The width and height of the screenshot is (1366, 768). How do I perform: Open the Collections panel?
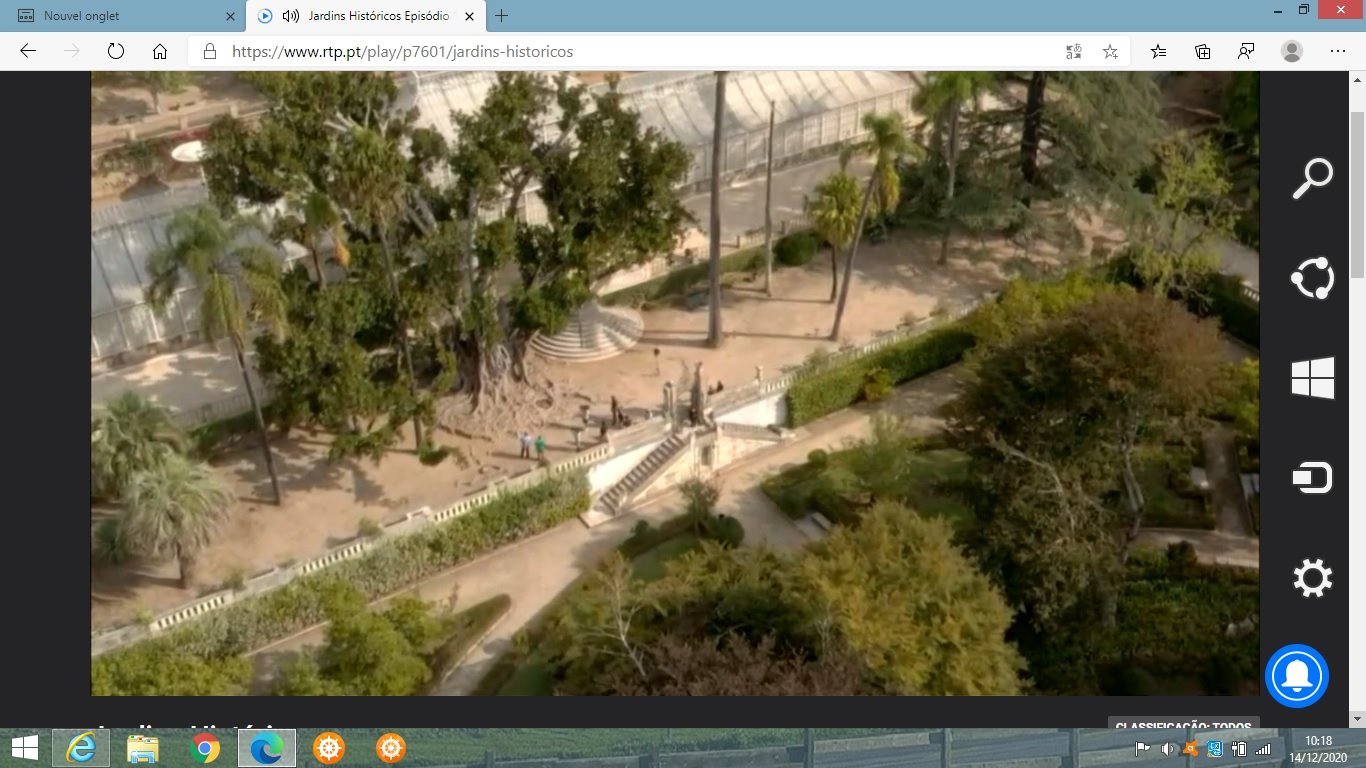pyautogui.click(x=1203, y=51)
